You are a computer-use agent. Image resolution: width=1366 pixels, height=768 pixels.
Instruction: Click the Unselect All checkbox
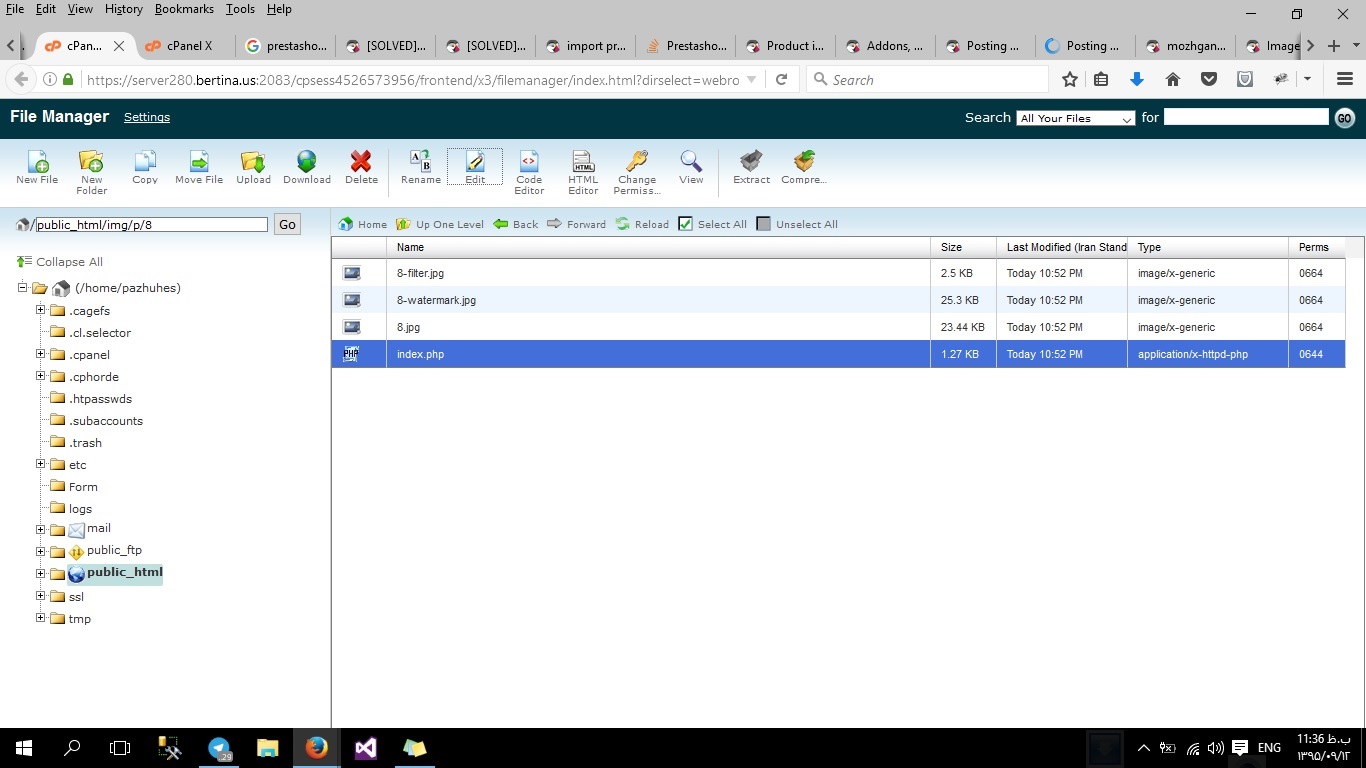(x=764, y=224)
